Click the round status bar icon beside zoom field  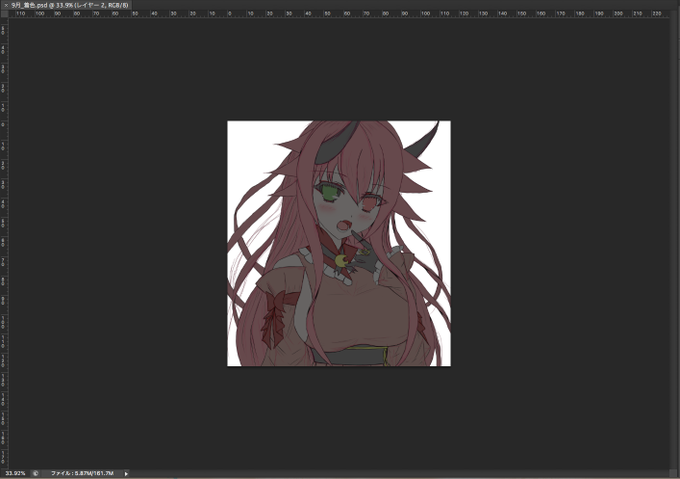[x=36, y=473]
